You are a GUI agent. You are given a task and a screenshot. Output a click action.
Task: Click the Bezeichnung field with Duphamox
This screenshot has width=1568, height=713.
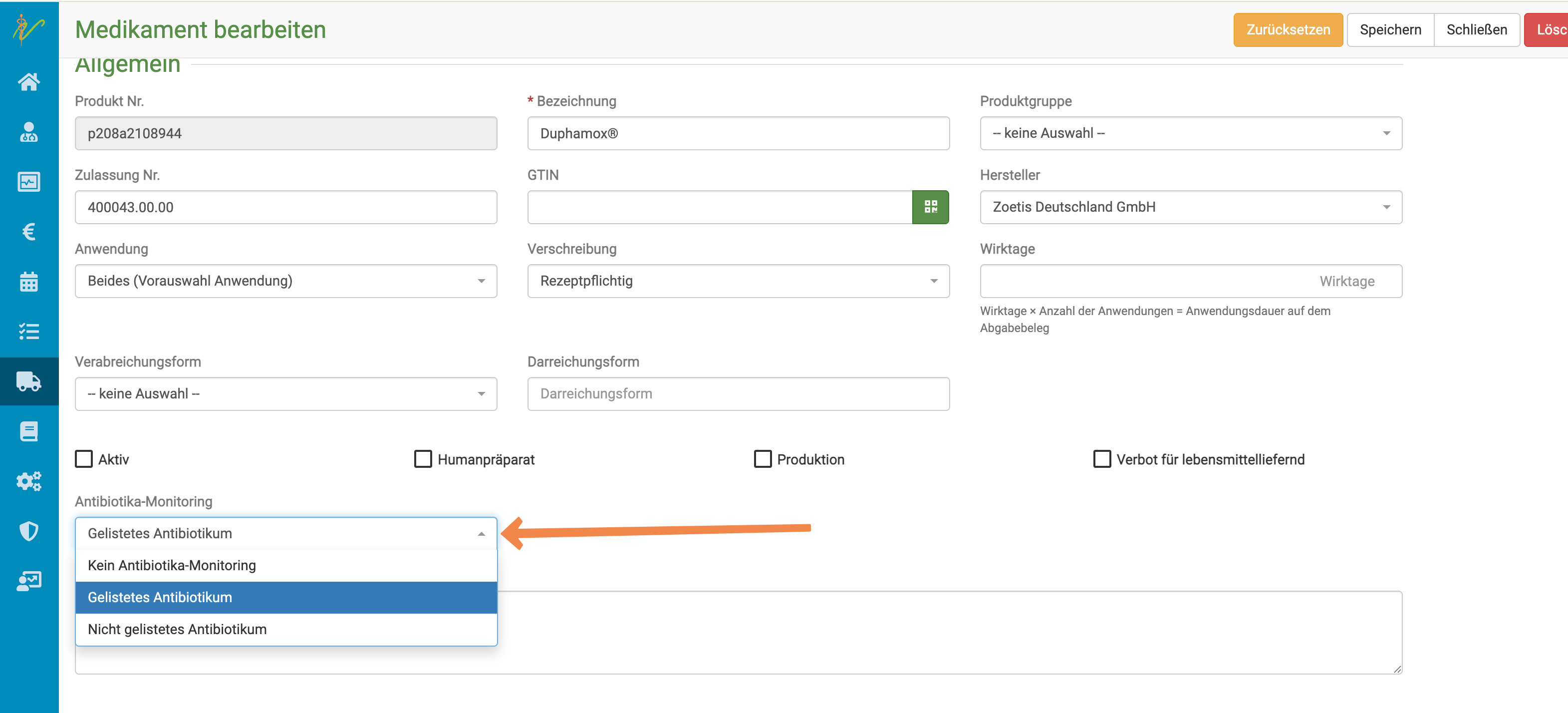point(738,133)
